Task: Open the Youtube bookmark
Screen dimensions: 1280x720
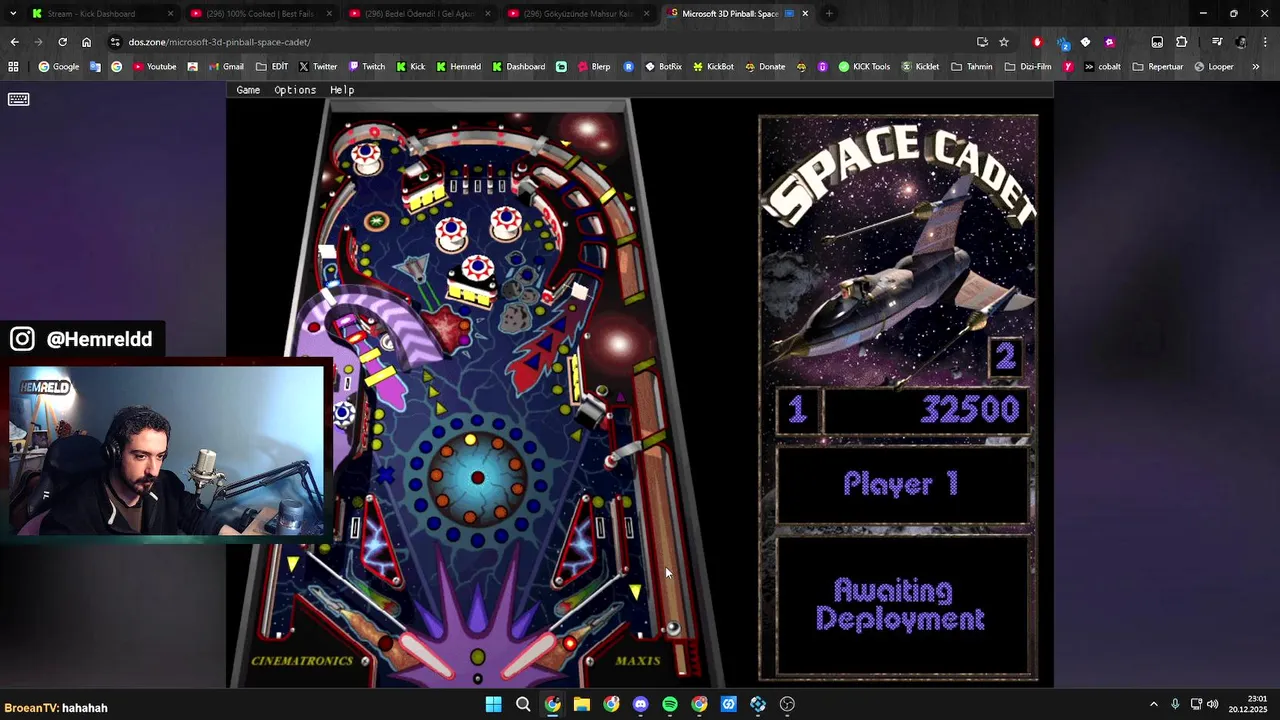Action: pyautogui.click(x=154, y=67)
